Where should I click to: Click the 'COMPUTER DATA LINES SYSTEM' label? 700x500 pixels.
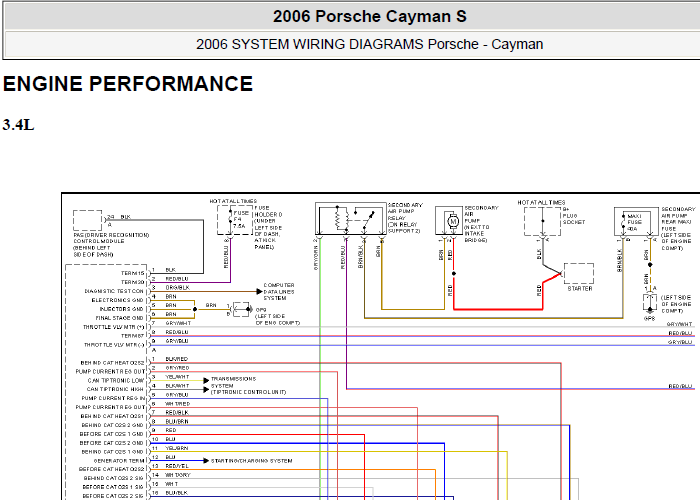(x=279, y=292)
